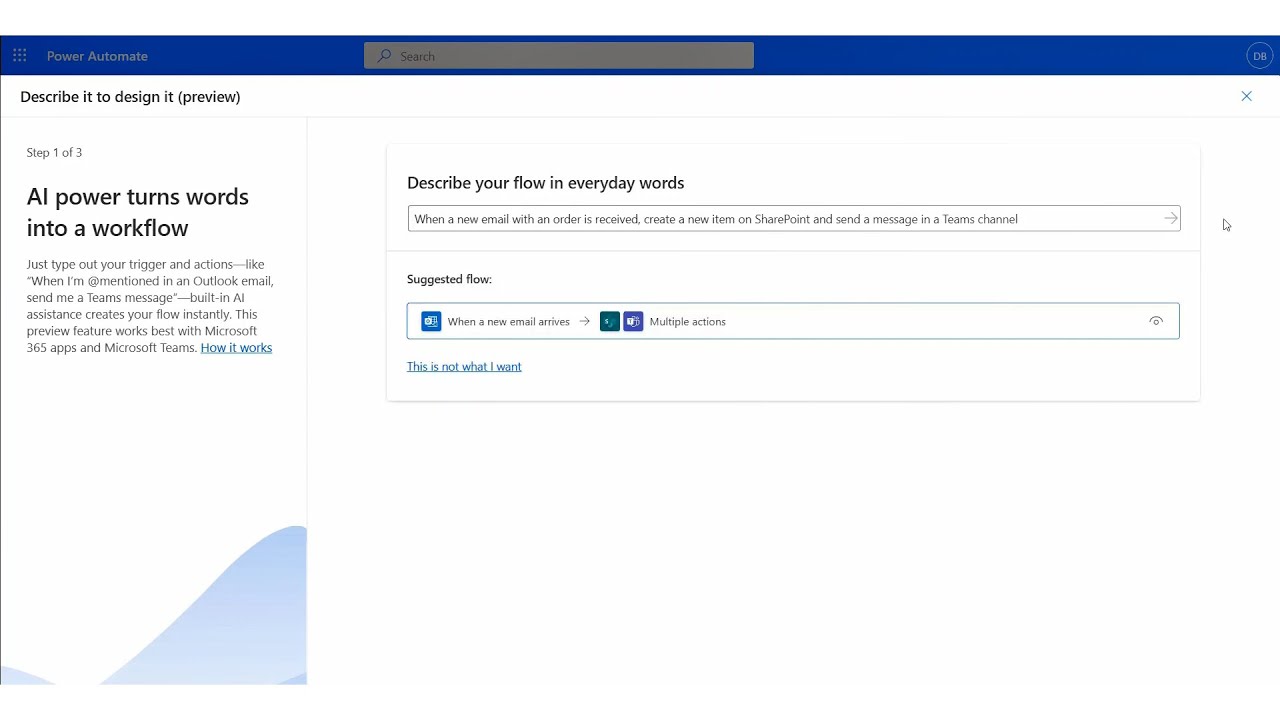Click Describe your flow in everyday words heading
The width and height of the screenshot is (1280, 720).
pos(545,183)
